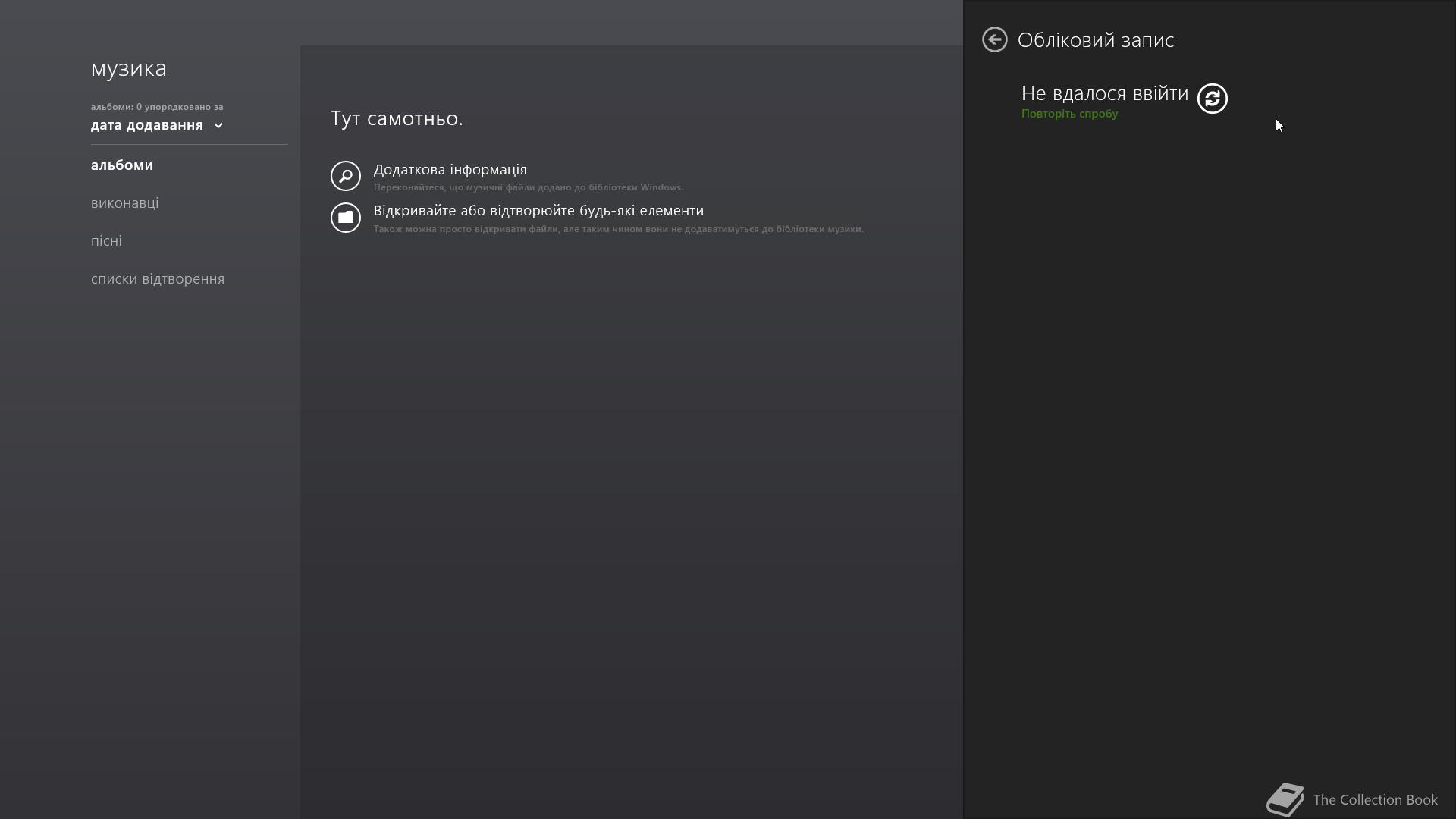Switch to the виконавці view
This screenshot has height=819, width=1456.
click(x=124, y=203)
